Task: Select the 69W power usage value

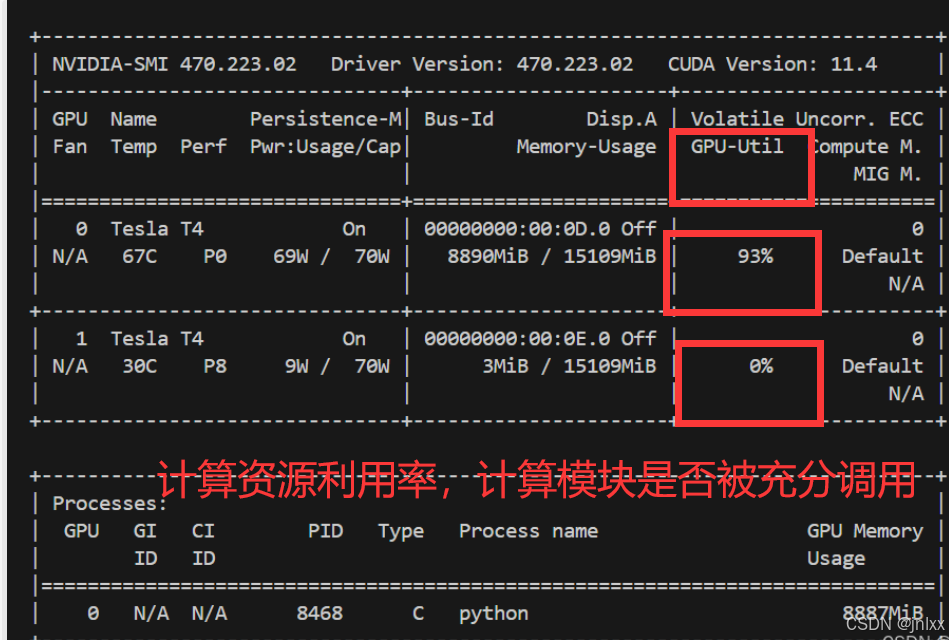Action: [x=291, y=257]
